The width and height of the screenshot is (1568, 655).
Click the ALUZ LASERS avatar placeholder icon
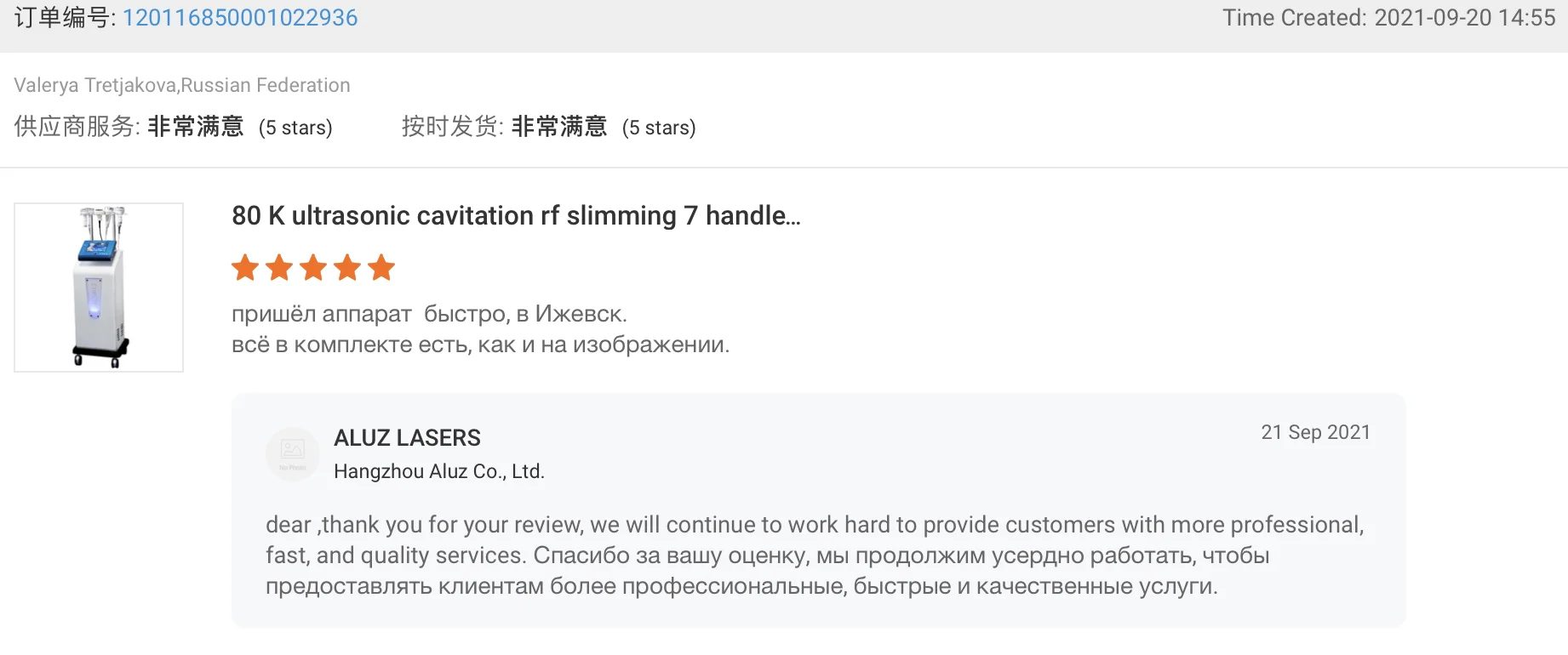[x=292, y=453]
